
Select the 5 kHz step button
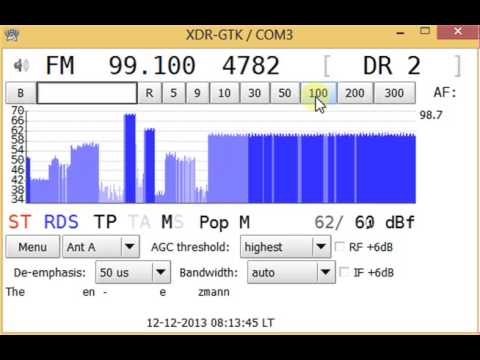pos(173,93)
